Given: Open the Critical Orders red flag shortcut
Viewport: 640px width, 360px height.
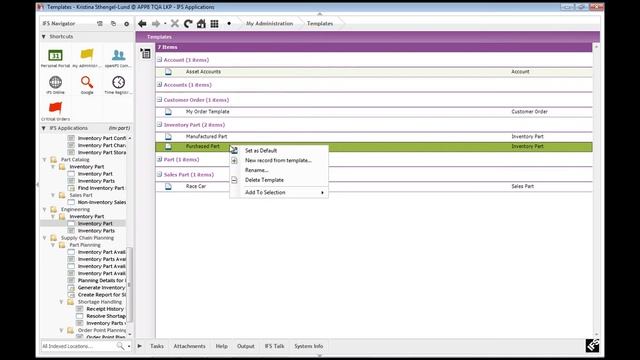Looking at the screenshot, I should click(x=56, y=108).
